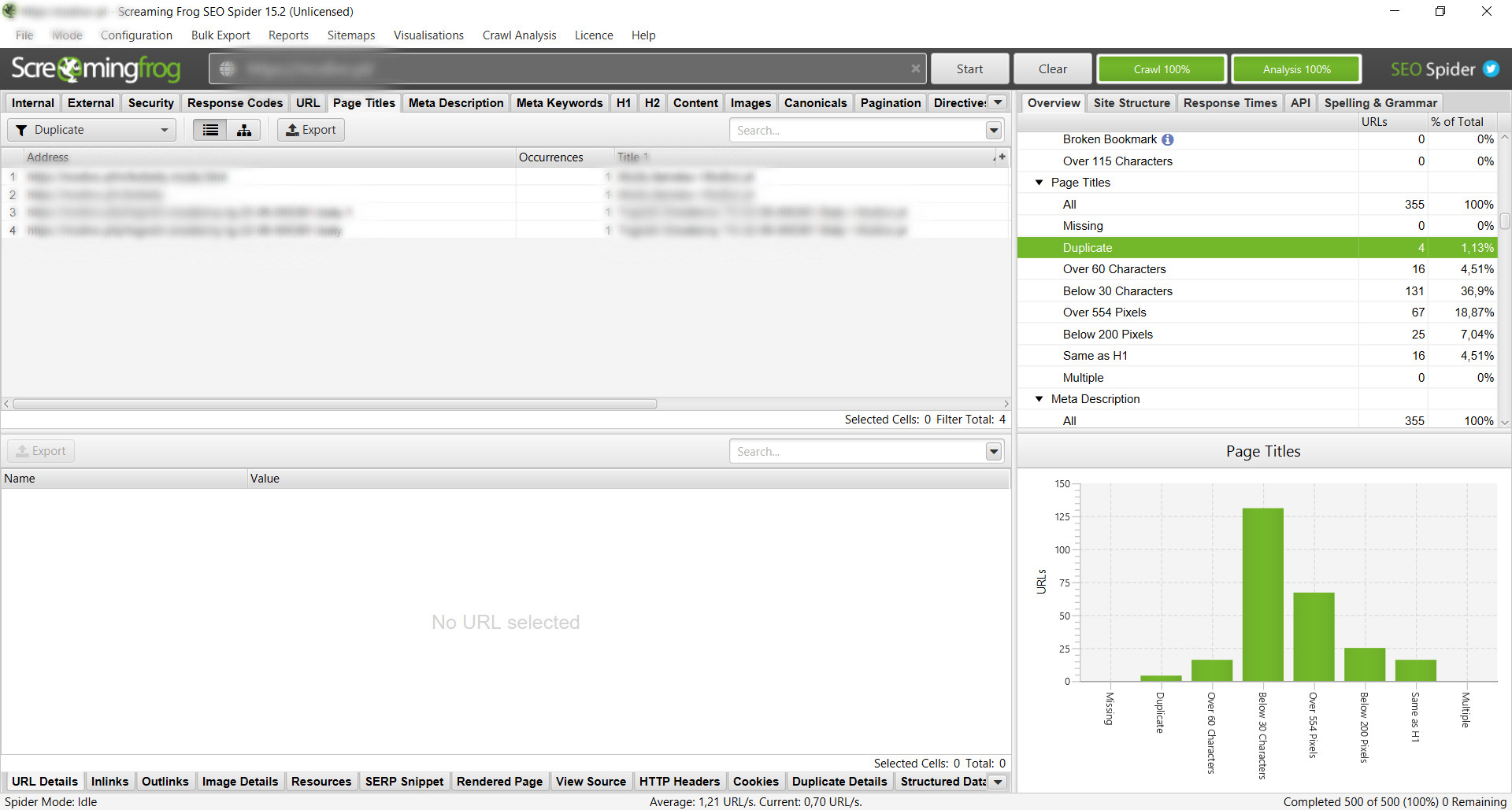Click the filter funnel icon
The width and height of the screenshot is (1512, 810).
tap(21, 131)
